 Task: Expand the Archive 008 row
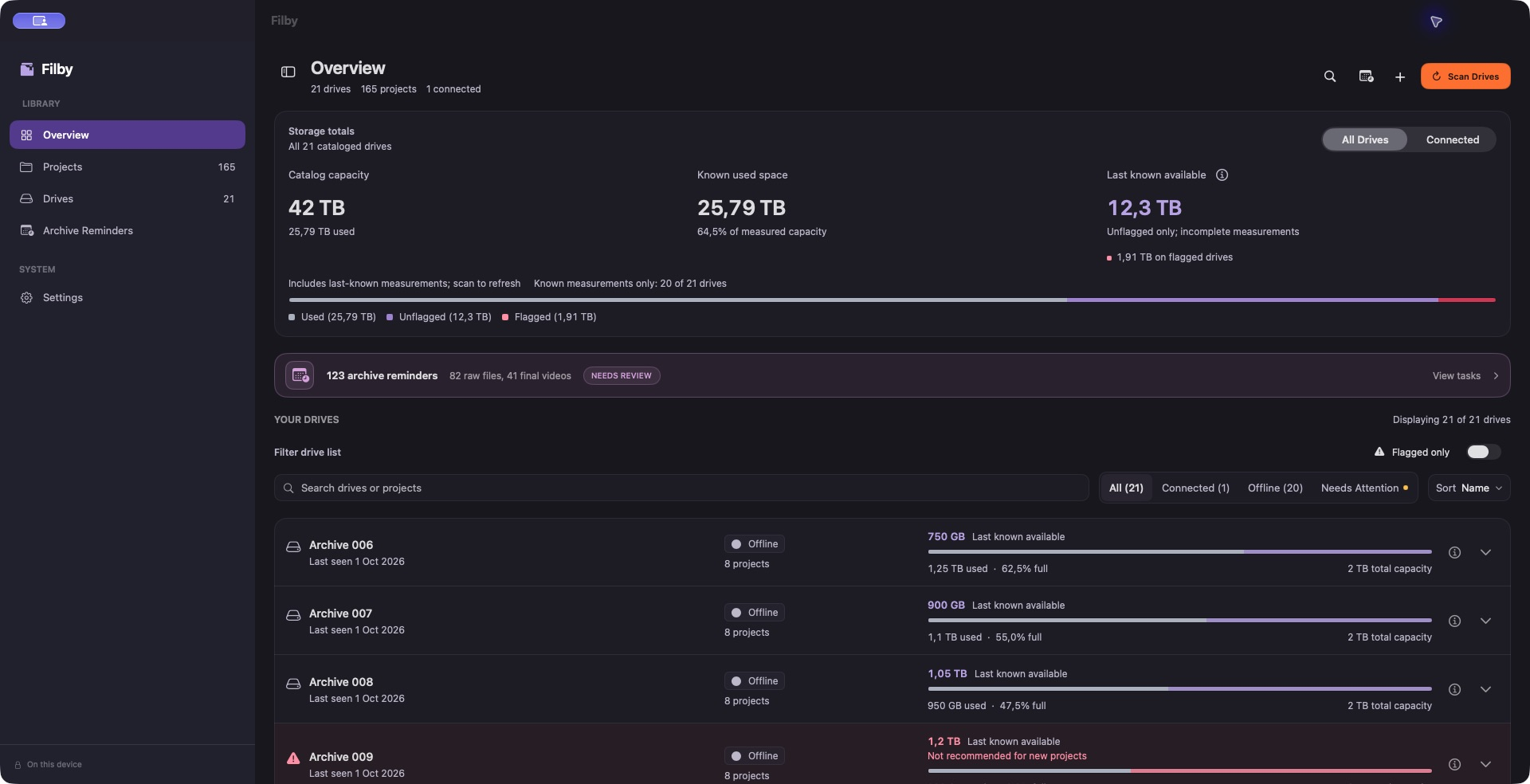point(1485,689)
